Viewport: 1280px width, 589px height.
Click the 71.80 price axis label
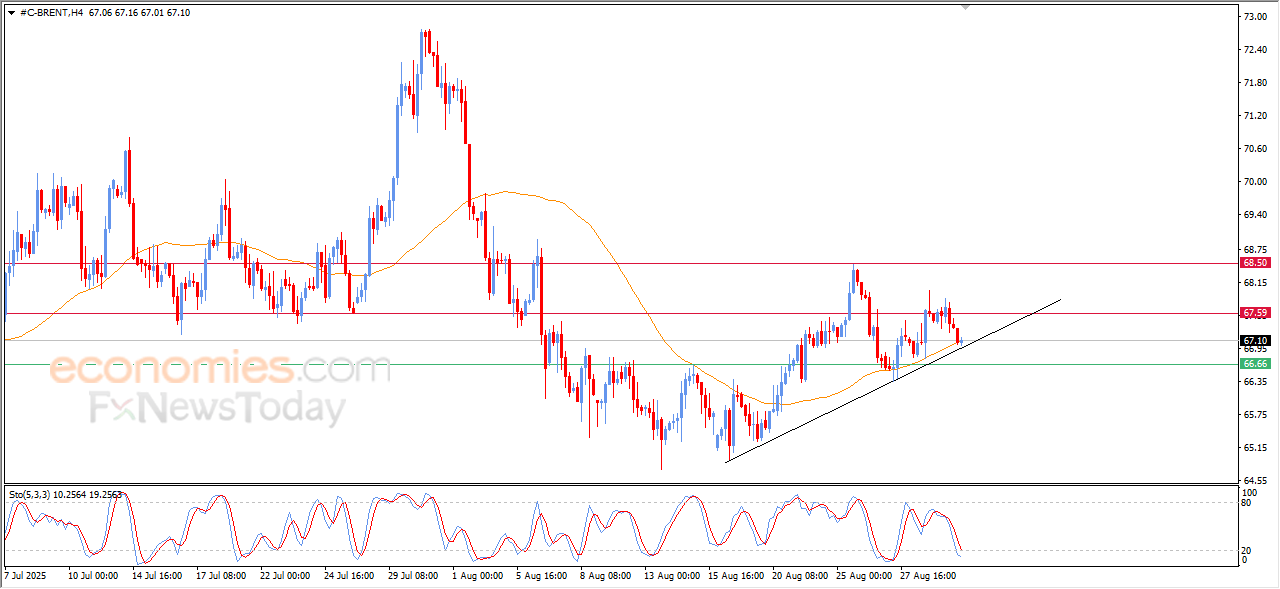click(1255, 83)
